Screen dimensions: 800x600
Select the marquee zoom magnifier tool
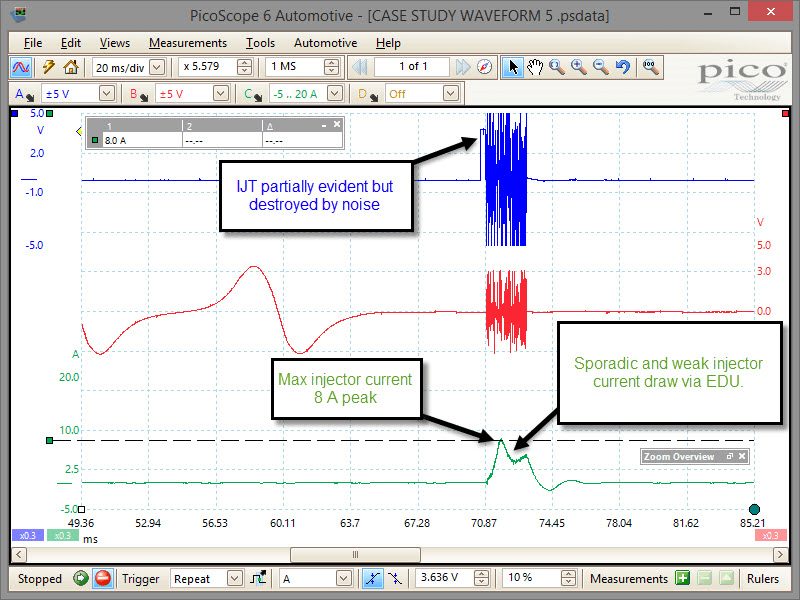point(557,67)
